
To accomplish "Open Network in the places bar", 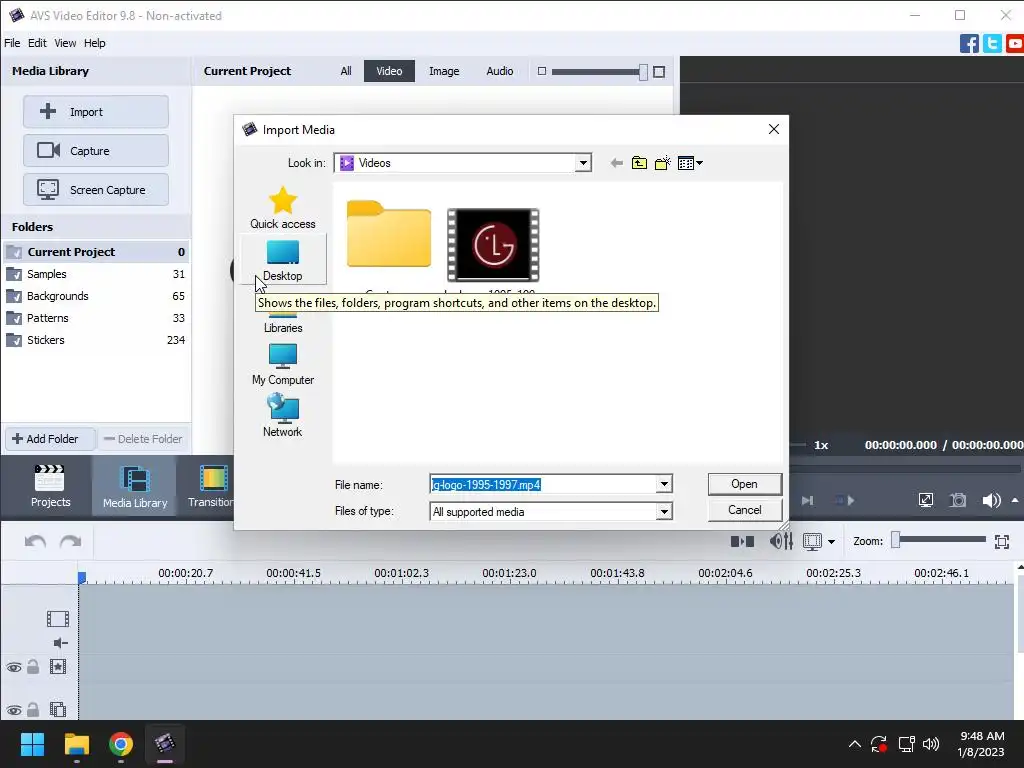I will [283, 416].
